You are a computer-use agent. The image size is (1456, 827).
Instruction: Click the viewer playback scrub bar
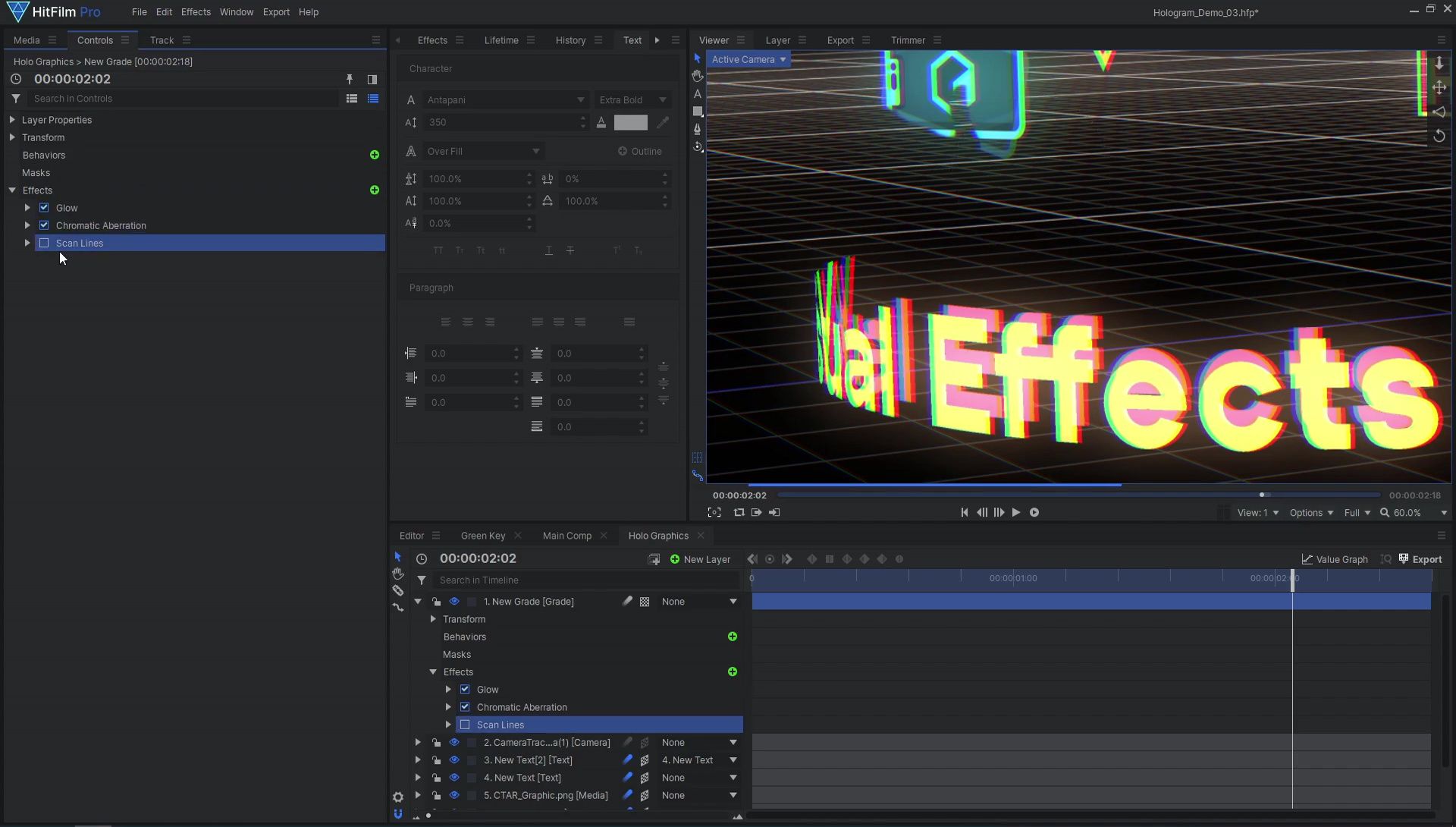(x=1078, y=495)
